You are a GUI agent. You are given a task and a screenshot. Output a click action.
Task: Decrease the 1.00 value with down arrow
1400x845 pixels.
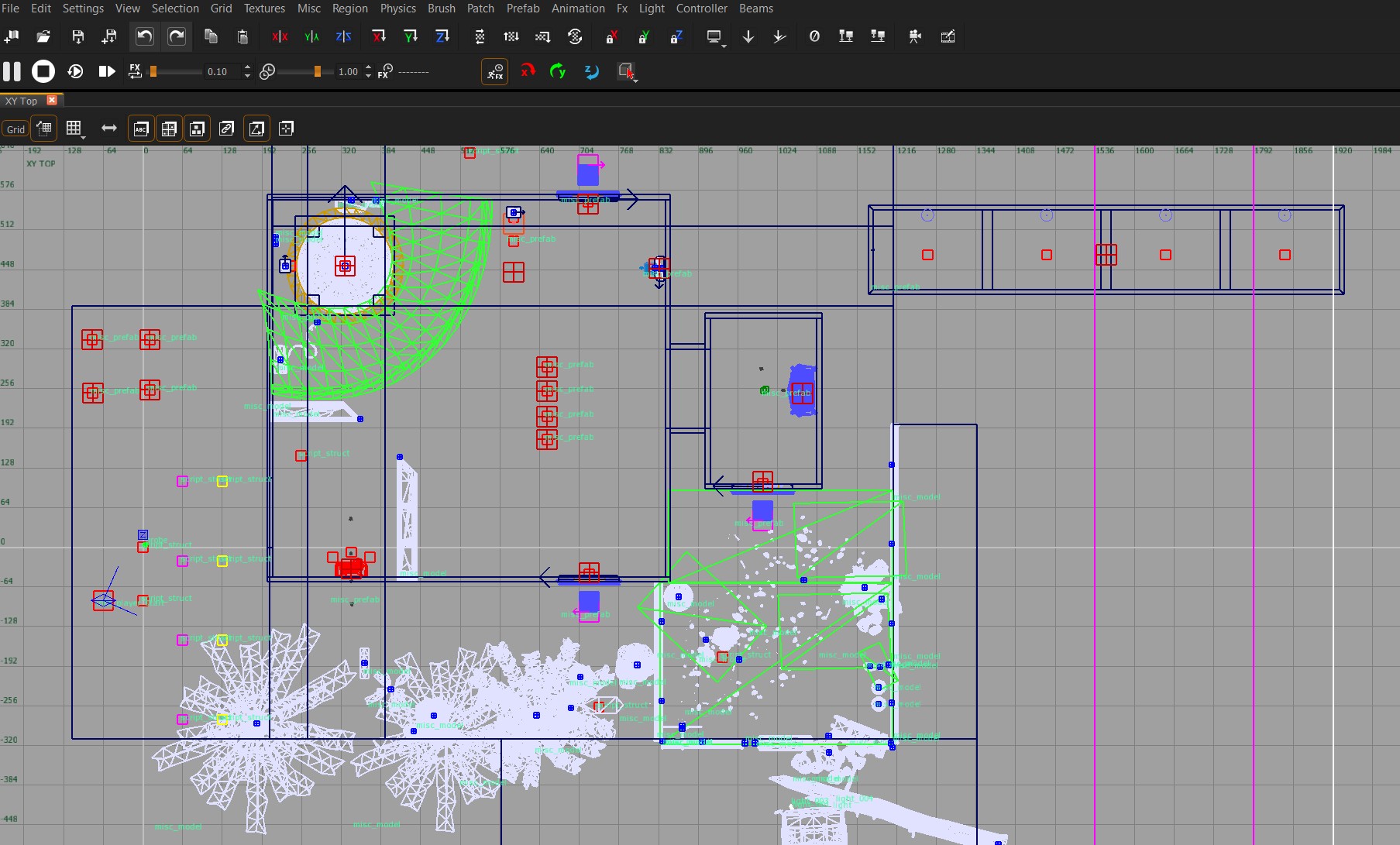click(368, 76)
